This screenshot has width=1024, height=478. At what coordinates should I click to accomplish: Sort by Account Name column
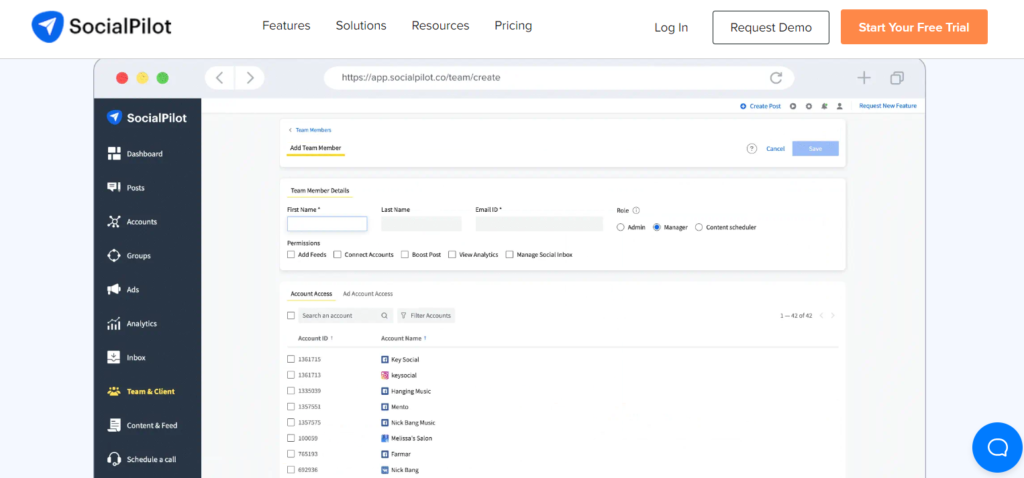click(x=404, y=338)
